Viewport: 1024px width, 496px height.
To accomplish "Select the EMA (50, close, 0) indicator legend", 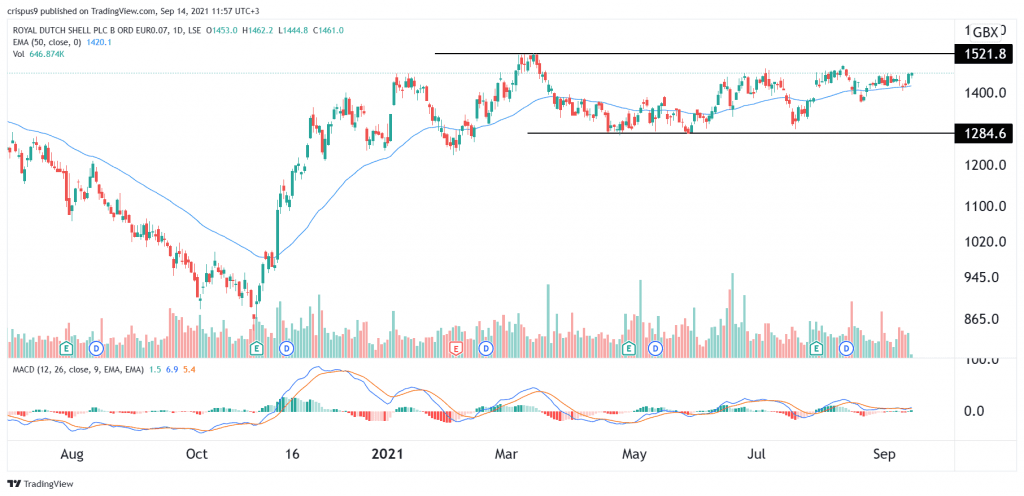I will tap(51, 42).
